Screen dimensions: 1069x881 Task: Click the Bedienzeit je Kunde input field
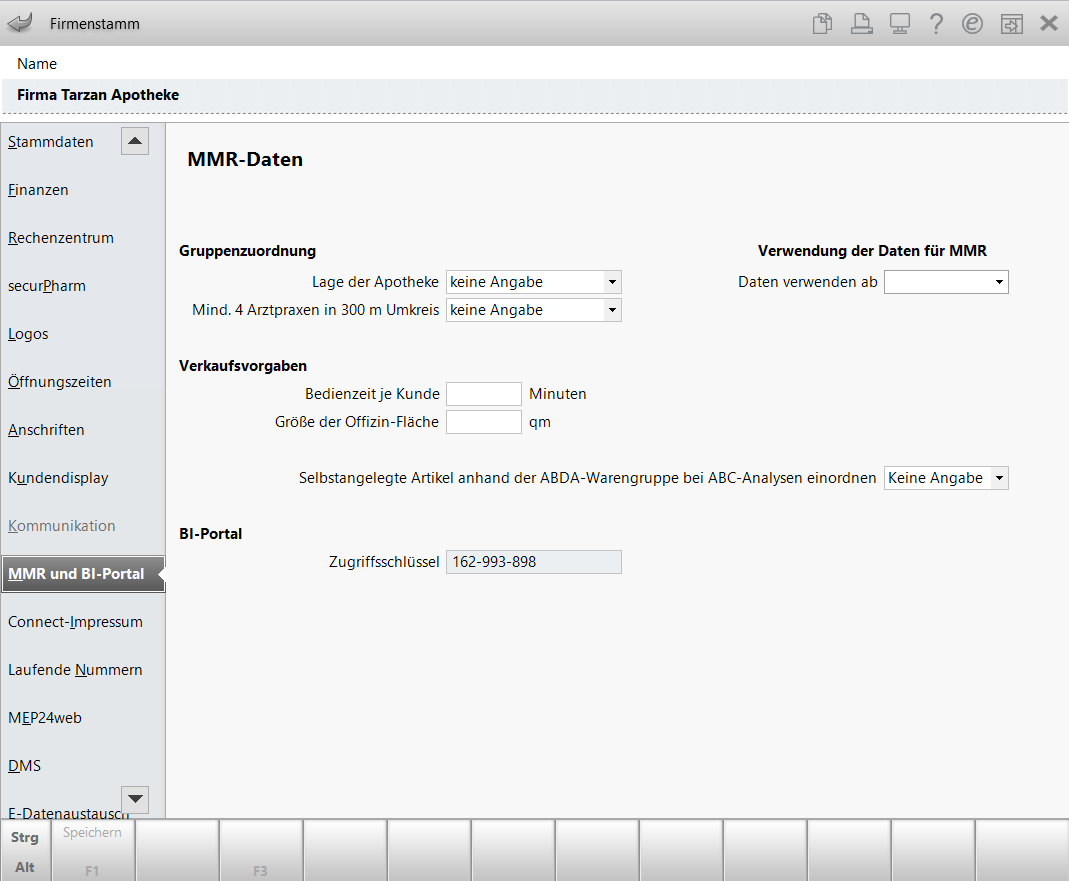(x=483, y=394)
